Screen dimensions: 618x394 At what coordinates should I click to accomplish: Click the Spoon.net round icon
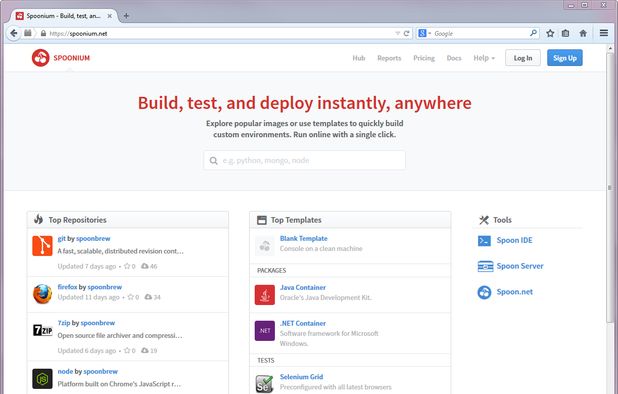[484, 292]
